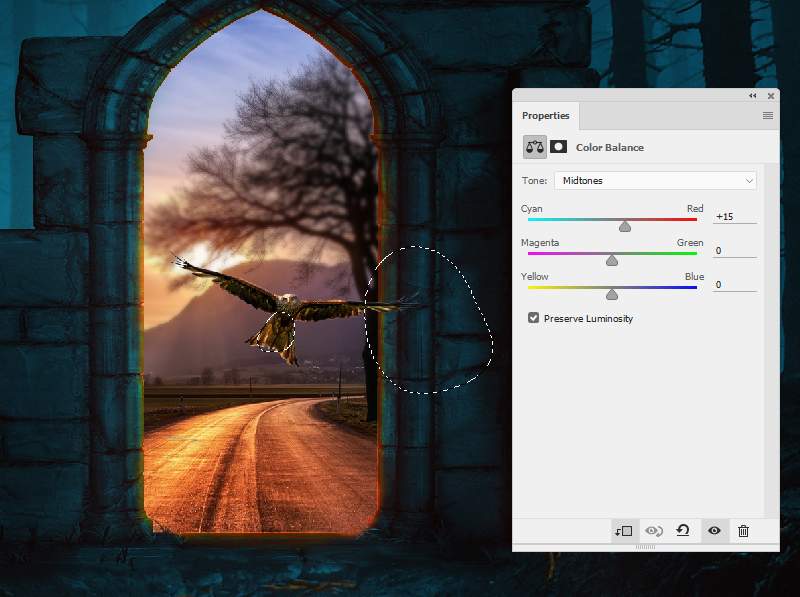Click the Color Balance title text
Image resolution: width=800 pixels, height=597 pixels.
610,147
